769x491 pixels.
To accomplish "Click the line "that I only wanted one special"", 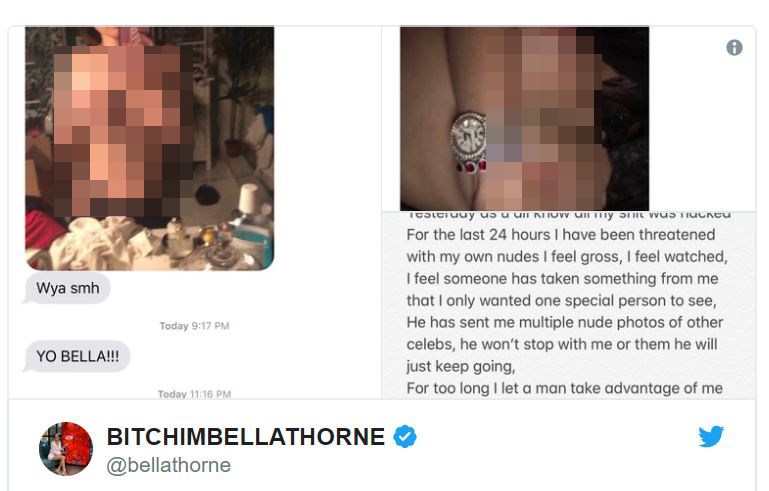I will click(x=562, y=300).
